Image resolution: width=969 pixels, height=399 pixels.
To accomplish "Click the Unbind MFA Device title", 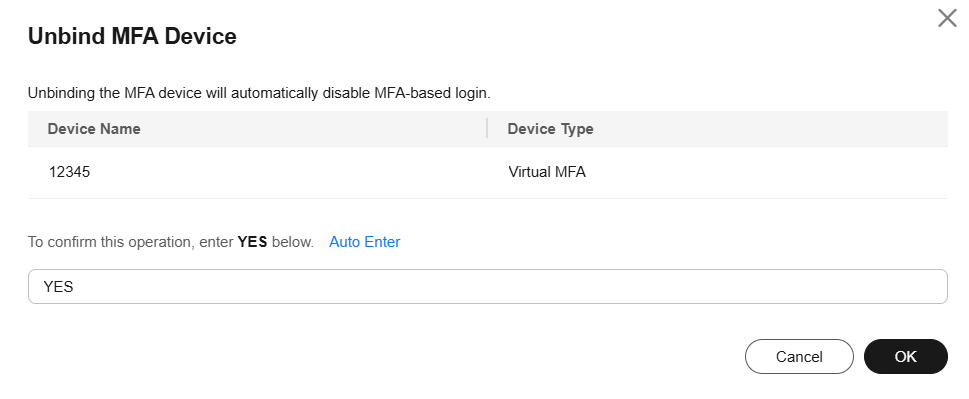I will (x=132, y=36).
